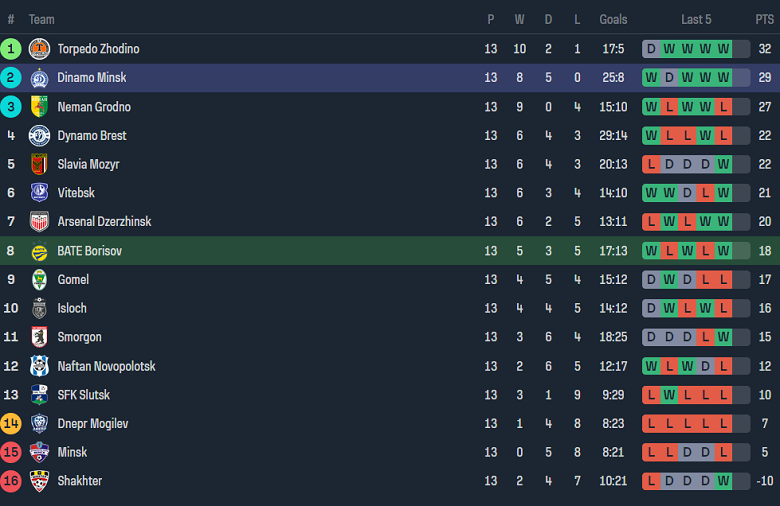Image resolution: width=780 pixels, height=506 pixels.
Task: Click the orange position 14 badge
Action: click(11, 423)
